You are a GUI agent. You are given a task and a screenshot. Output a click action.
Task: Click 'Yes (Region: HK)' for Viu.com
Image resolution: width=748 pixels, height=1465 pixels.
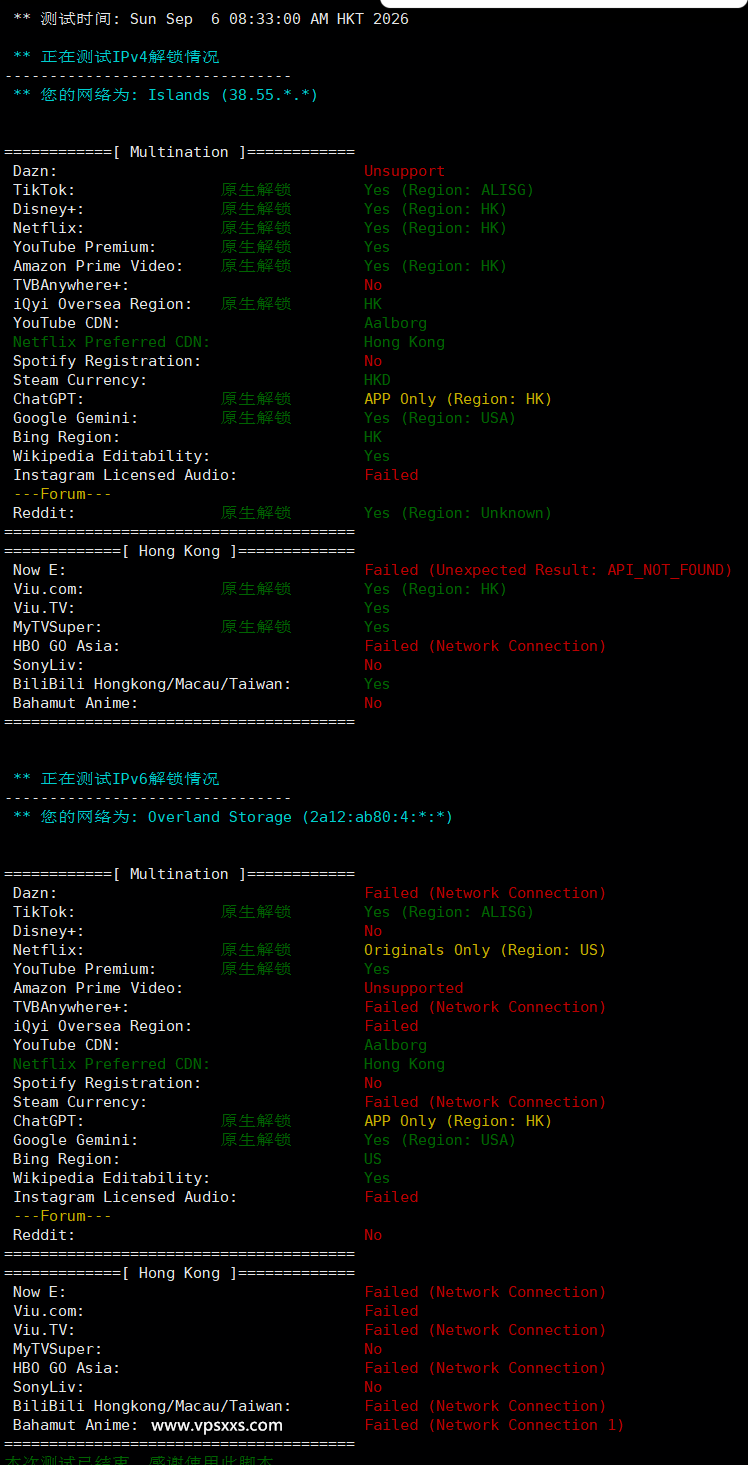pos(435,589)
